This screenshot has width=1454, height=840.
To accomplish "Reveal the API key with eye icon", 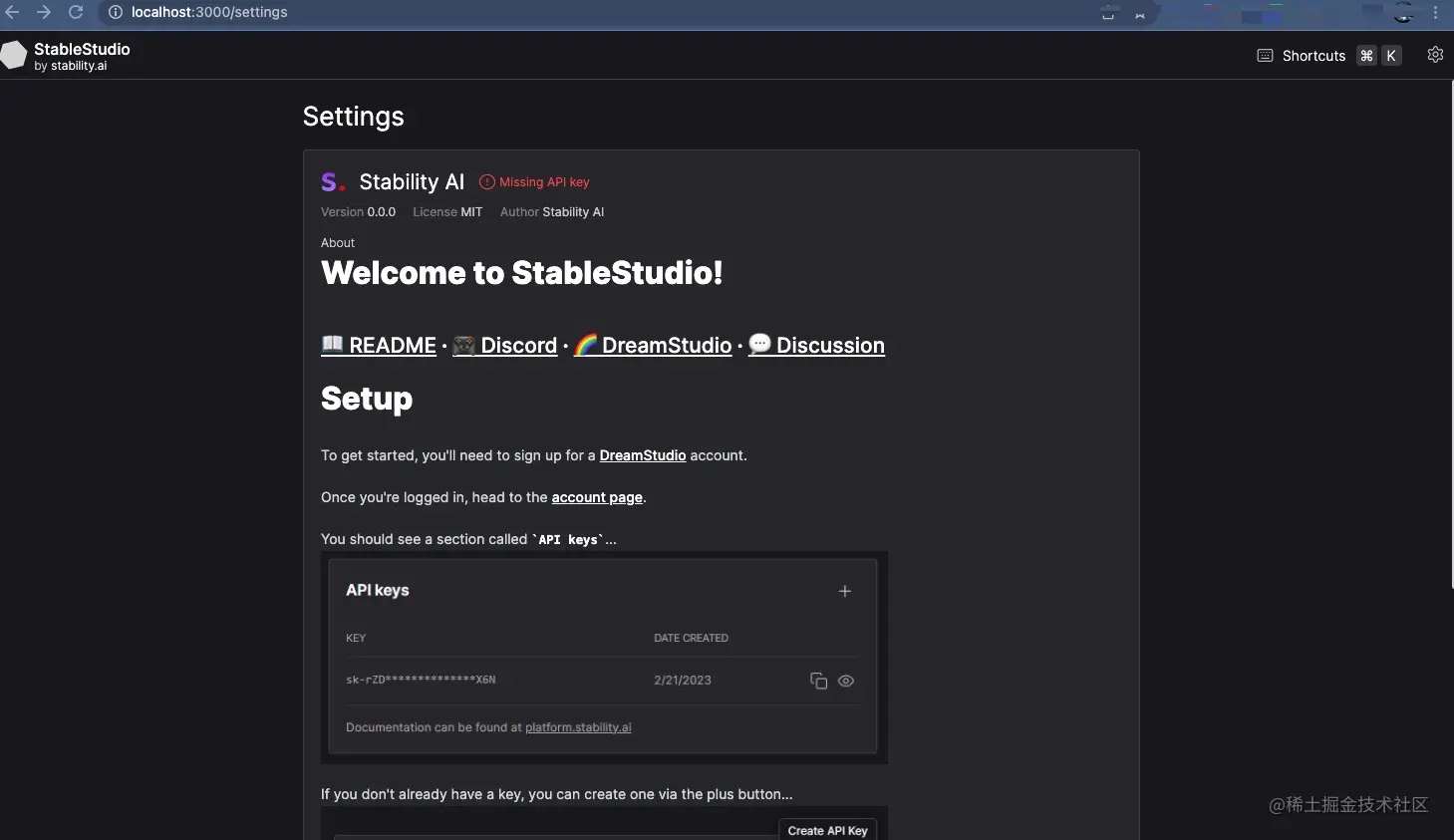I will click(846, 681).
